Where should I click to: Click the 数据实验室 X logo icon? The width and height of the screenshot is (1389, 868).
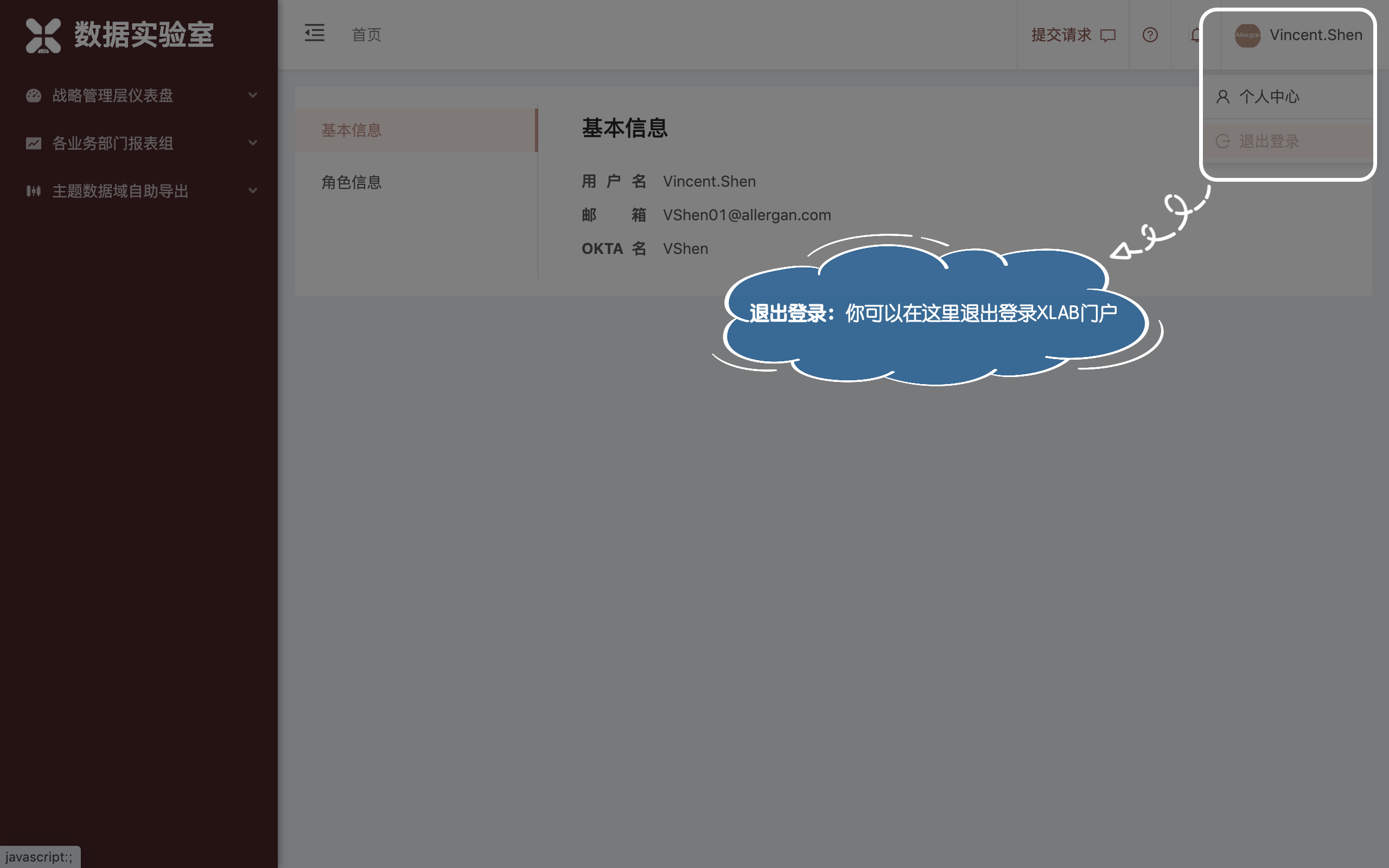tap(43, 35)
